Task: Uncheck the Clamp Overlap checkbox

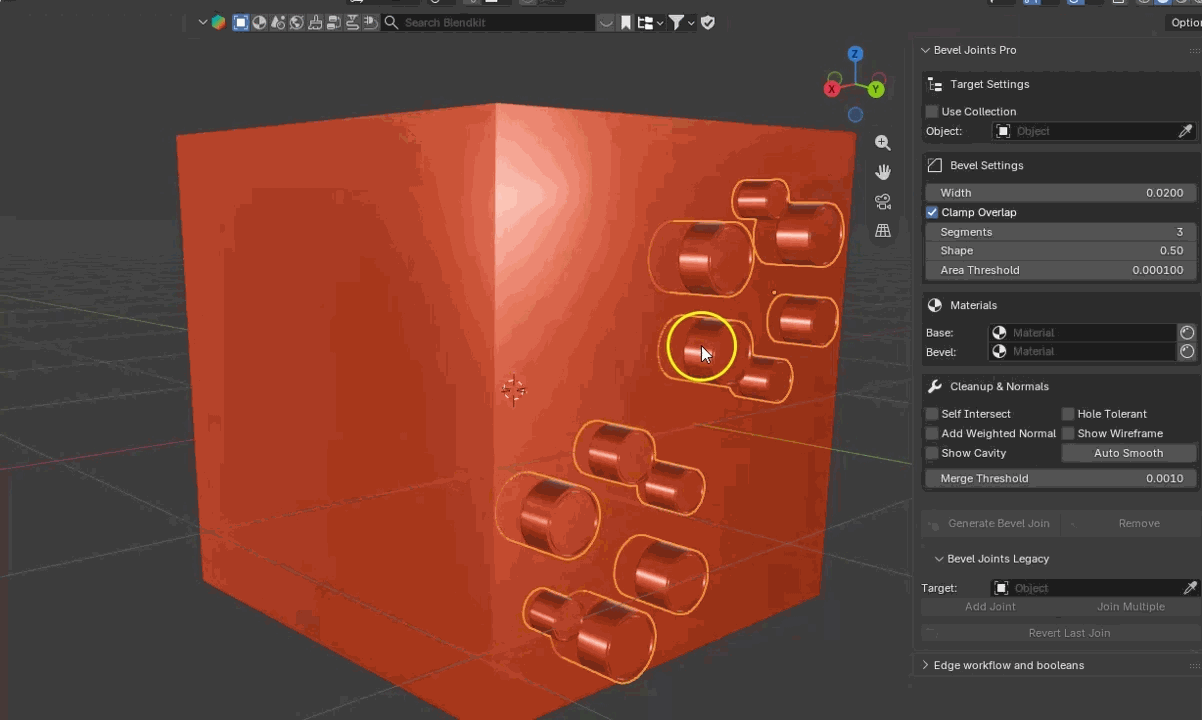Action: coord(932,212)
